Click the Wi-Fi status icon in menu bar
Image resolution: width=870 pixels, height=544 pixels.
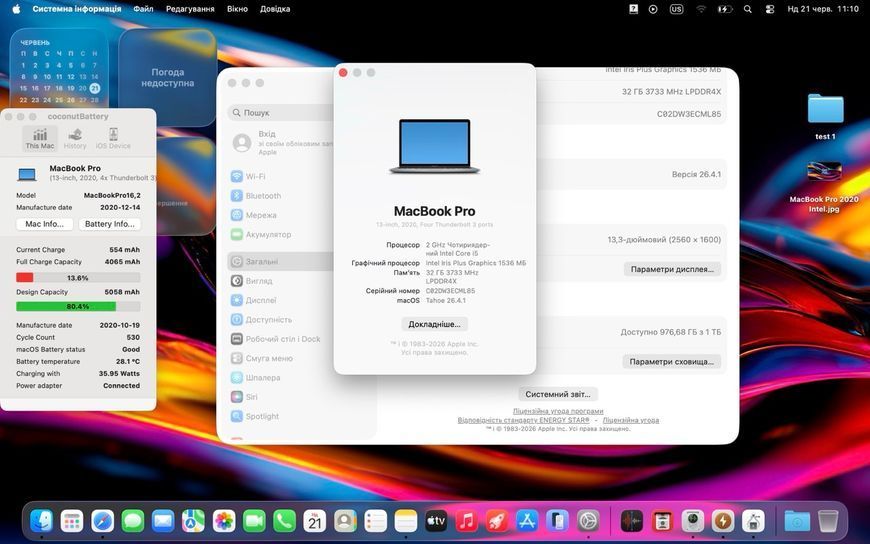click(701, 9)
